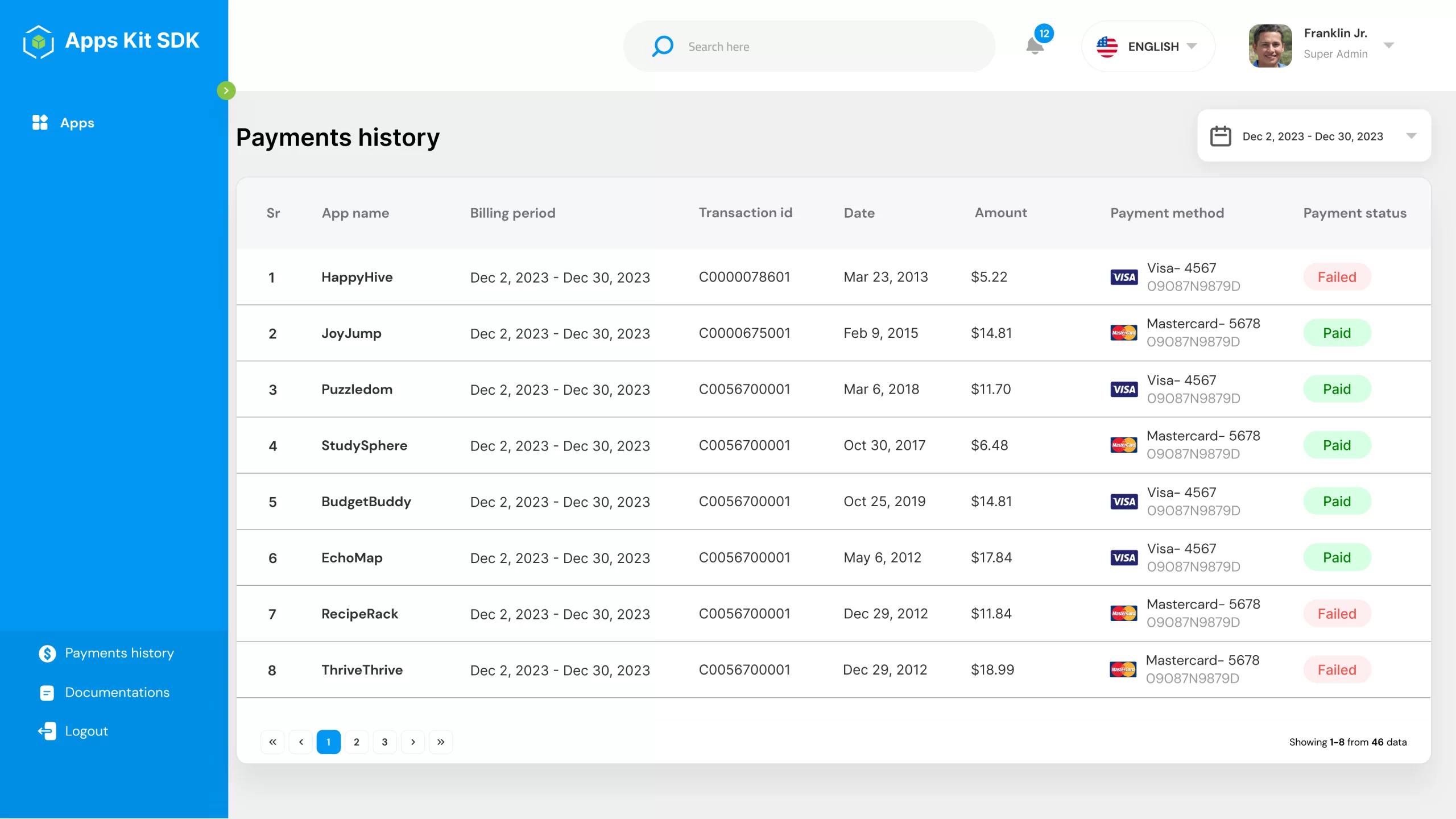The width and height of the screenshot is (1456, 819).
Task: Open Documentations sidebar item
Action: 117,692
